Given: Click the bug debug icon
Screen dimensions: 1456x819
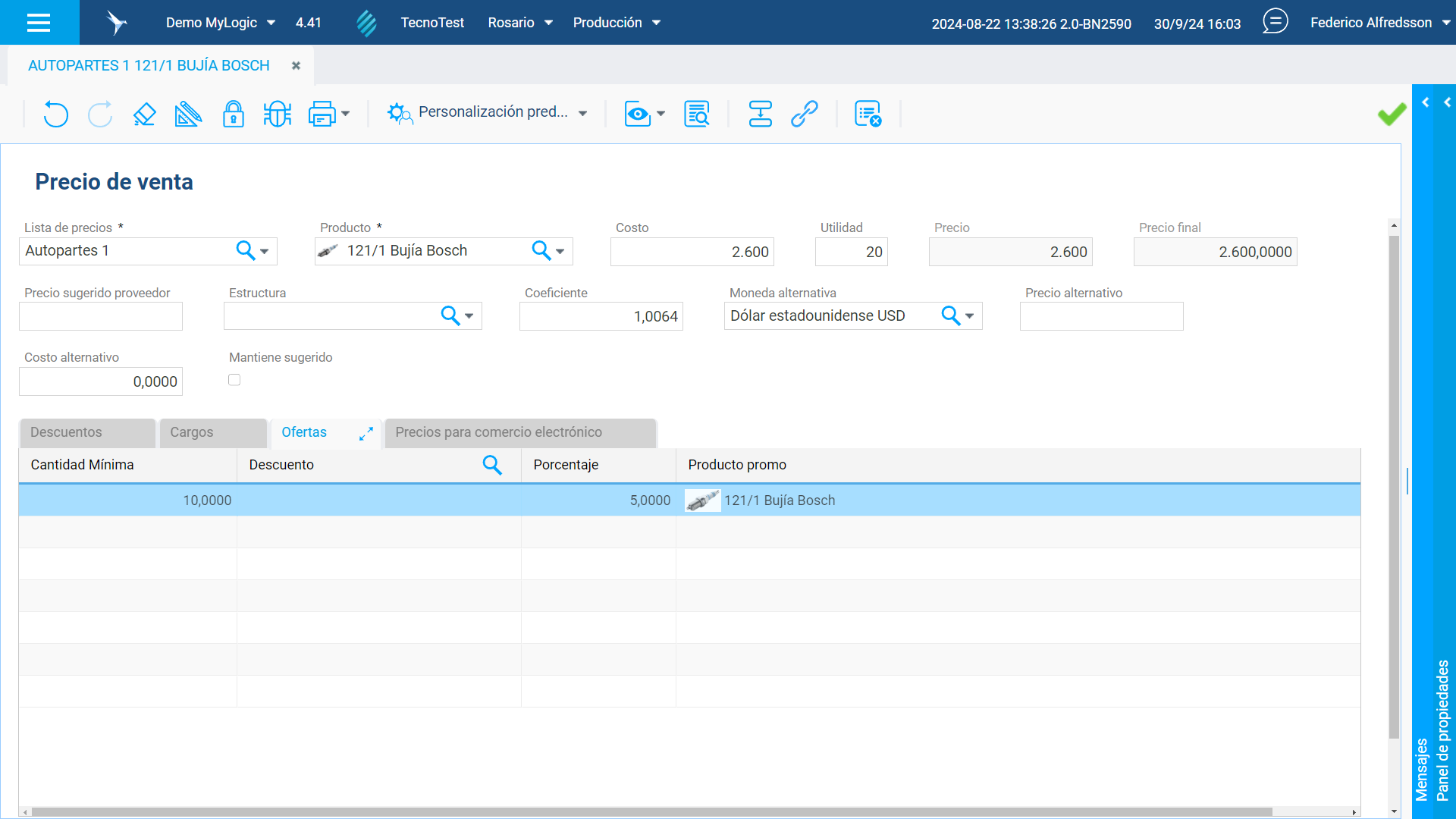Looking at the screenshot, I should 277,114.
